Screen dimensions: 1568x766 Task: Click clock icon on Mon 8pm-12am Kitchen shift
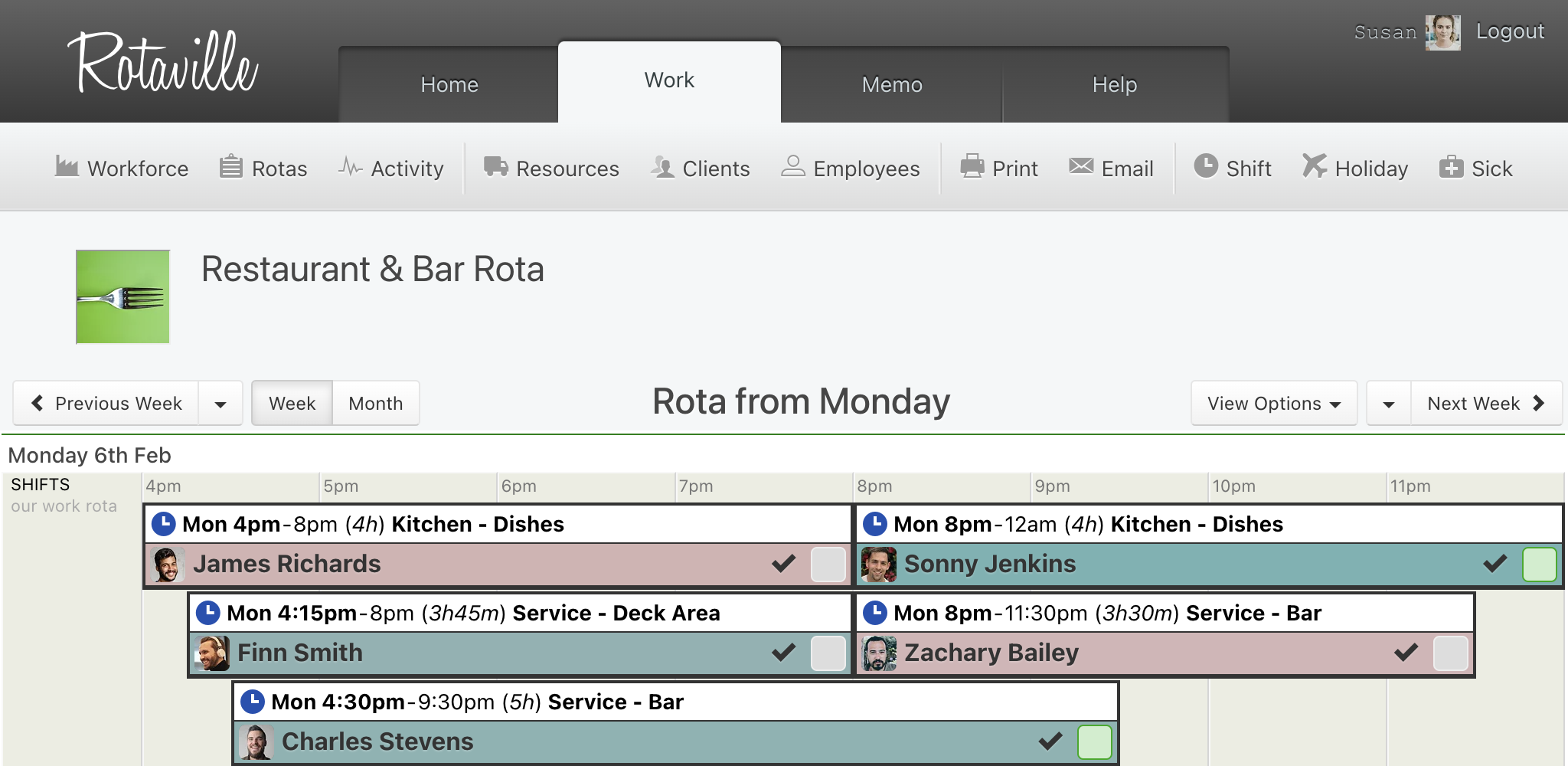(x=874, y=524)
